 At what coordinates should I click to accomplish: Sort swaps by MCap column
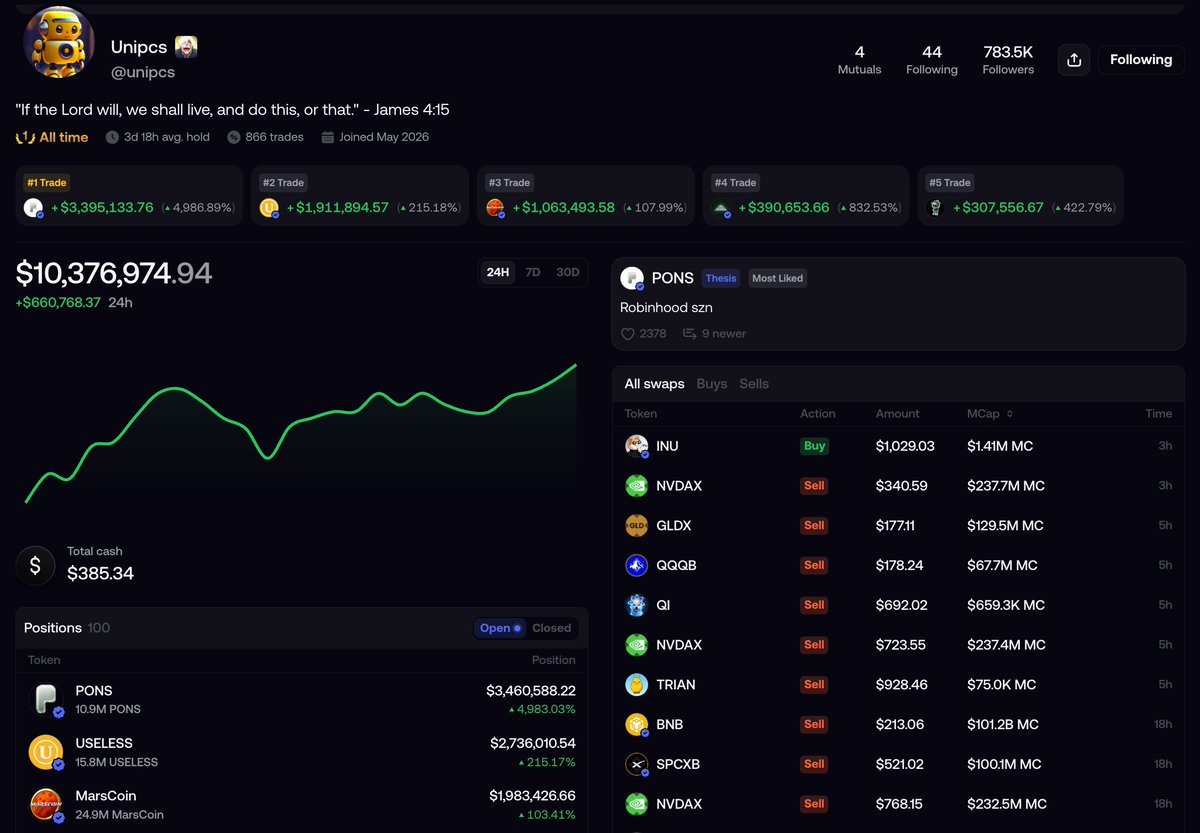(x=991, y=413)
